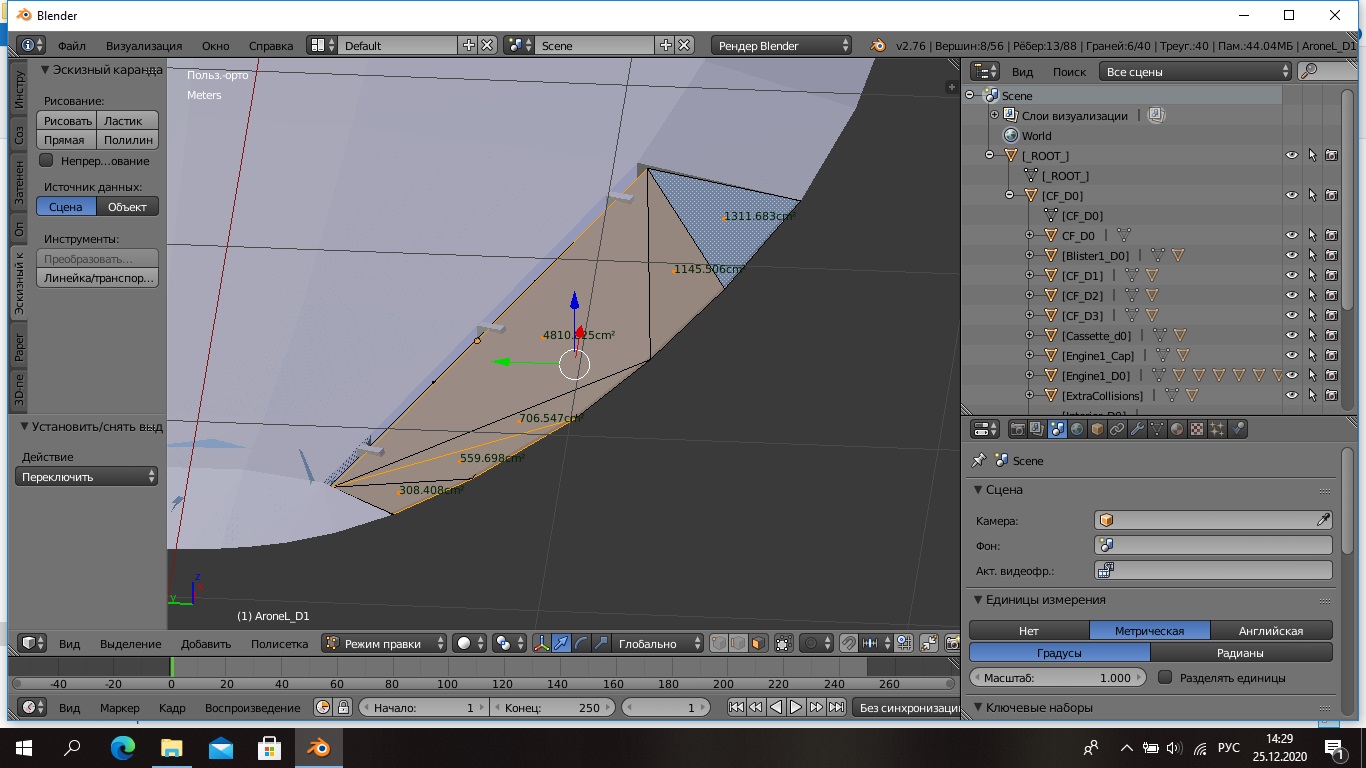Image resolution: width=1366 pixels, height=768 pixels.
Task: Open the Файл menu
Action: (71, 45)
